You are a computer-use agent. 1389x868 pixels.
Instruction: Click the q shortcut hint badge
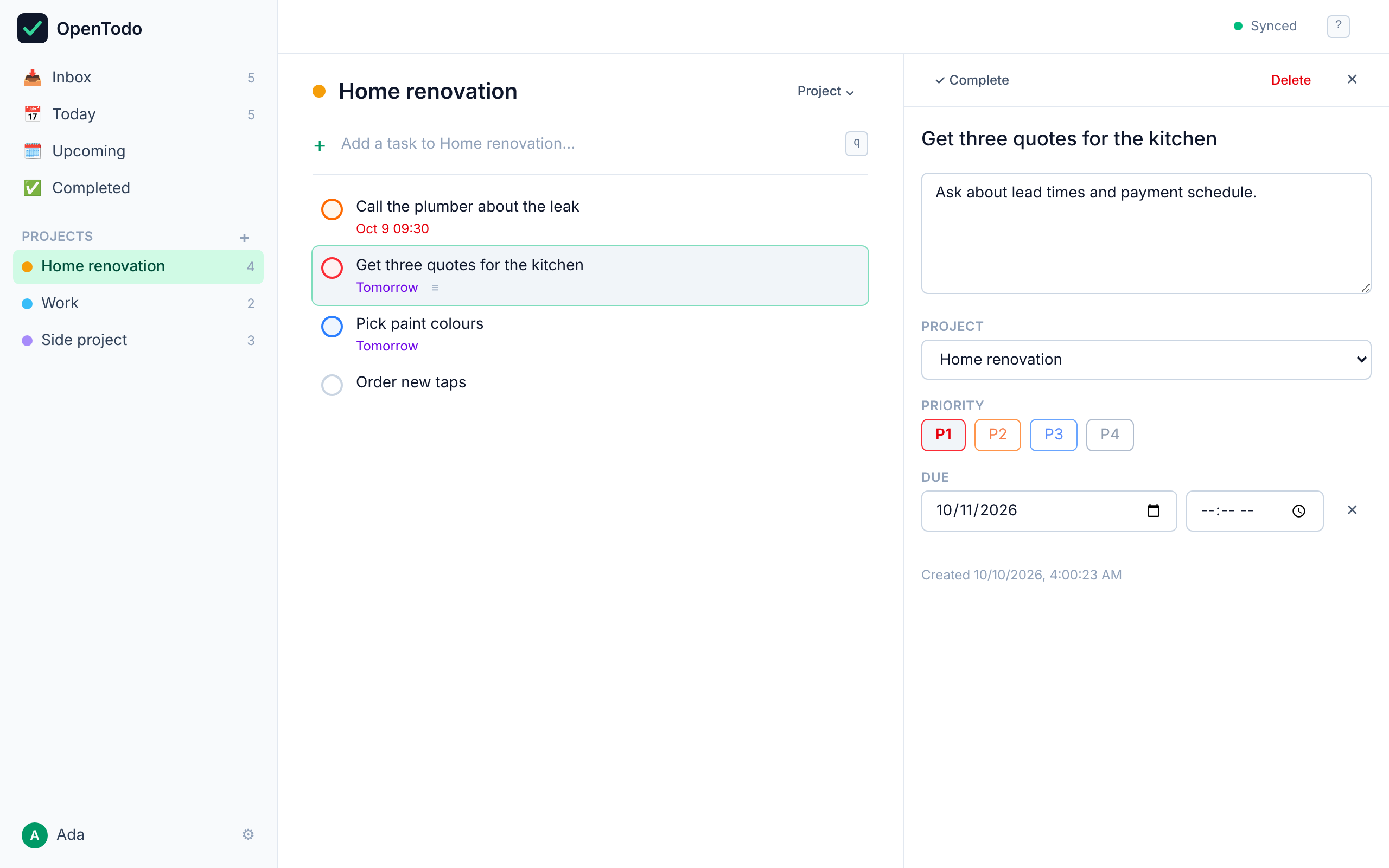(856, 144)
